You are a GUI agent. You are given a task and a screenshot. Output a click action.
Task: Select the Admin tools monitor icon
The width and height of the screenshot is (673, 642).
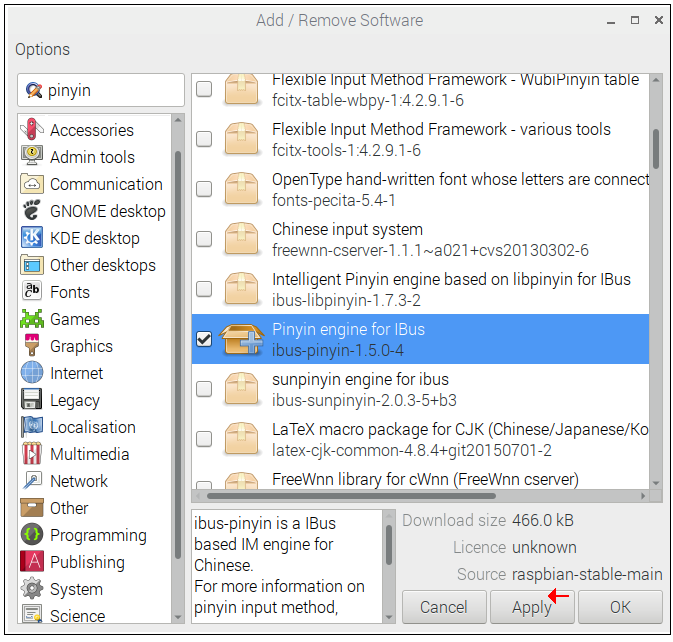(32, 156)
